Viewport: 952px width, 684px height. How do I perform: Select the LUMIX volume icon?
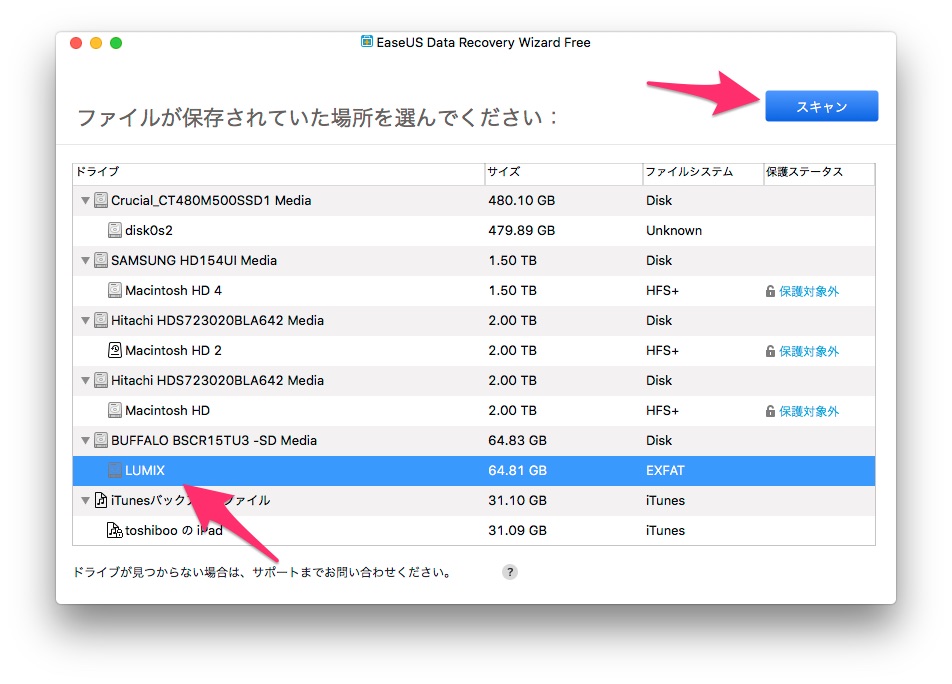coord(115,471)
